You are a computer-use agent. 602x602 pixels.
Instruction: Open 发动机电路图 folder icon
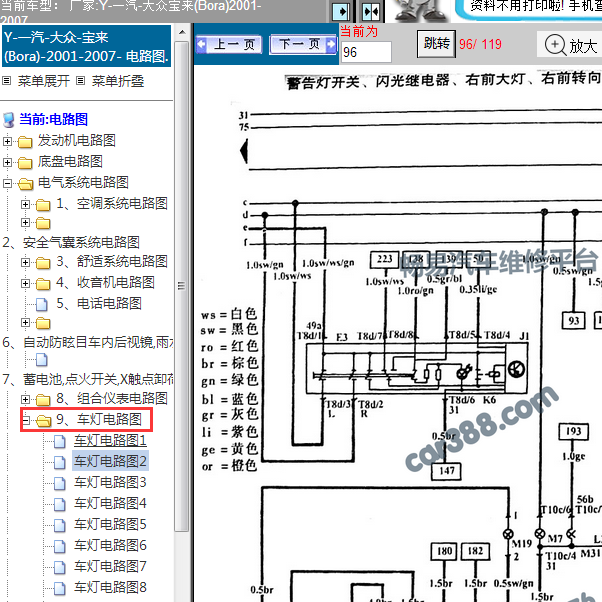pyautogui.click(x=25, y=142)
